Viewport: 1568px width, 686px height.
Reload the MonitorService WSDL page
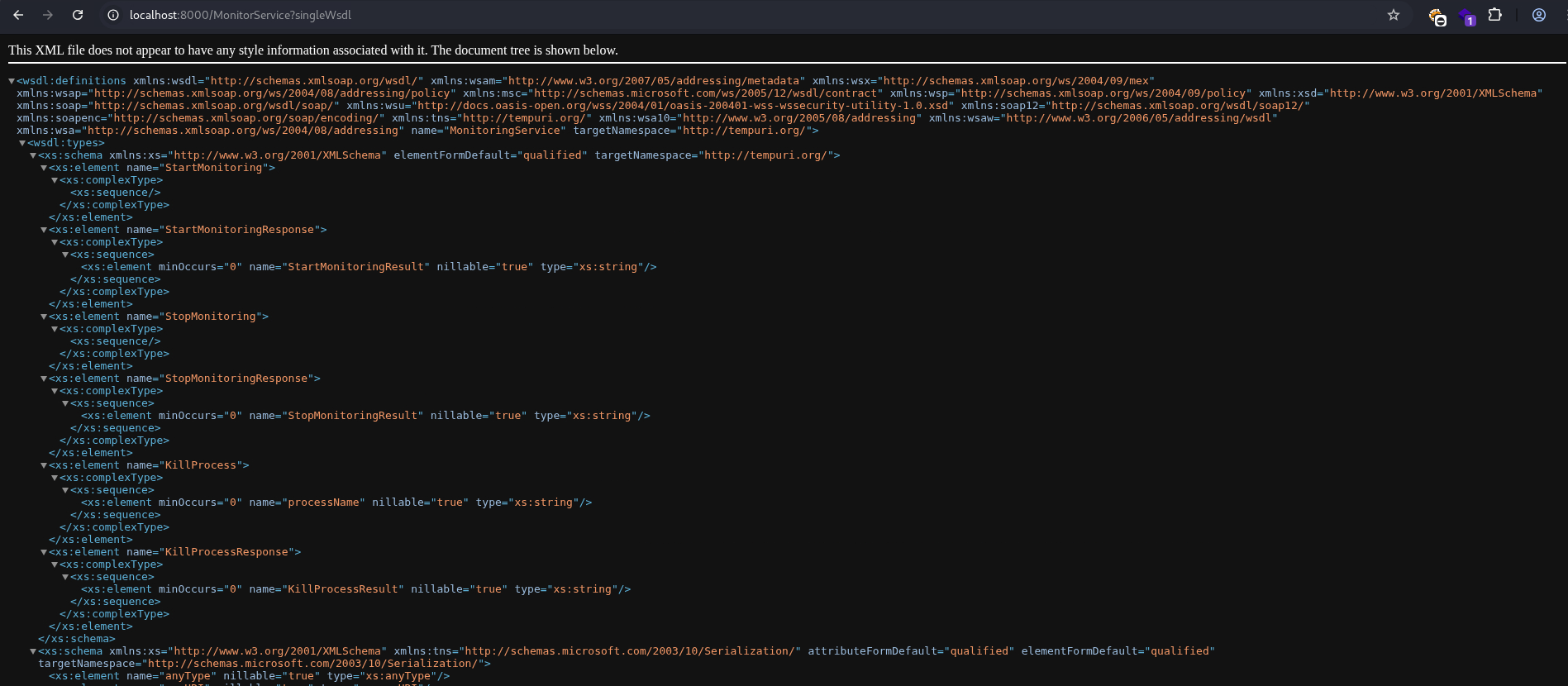pos(78,15)
